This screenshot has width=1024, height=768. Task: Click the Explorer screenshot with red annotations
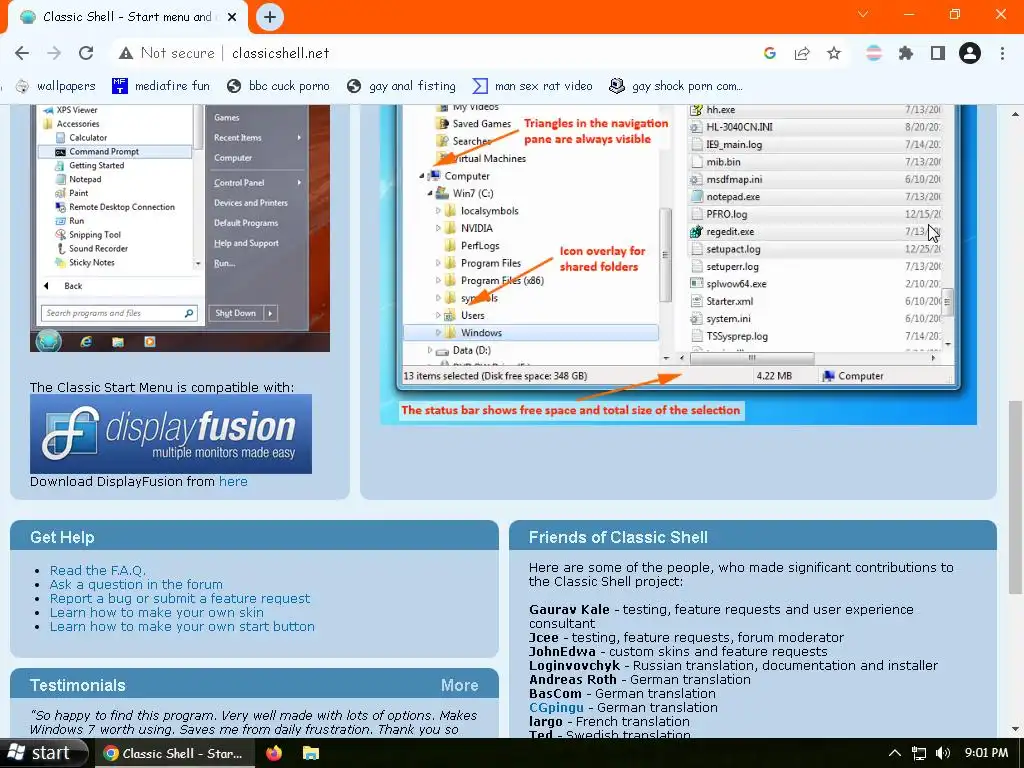[x=679, y=264]
